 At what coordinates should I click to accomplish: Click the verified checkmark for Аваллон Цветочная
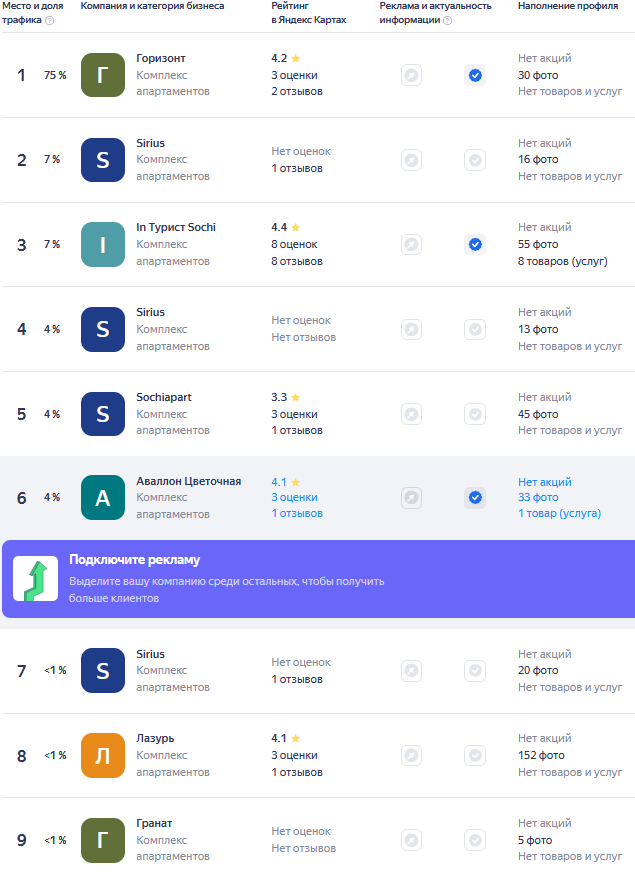coord(475,497)
